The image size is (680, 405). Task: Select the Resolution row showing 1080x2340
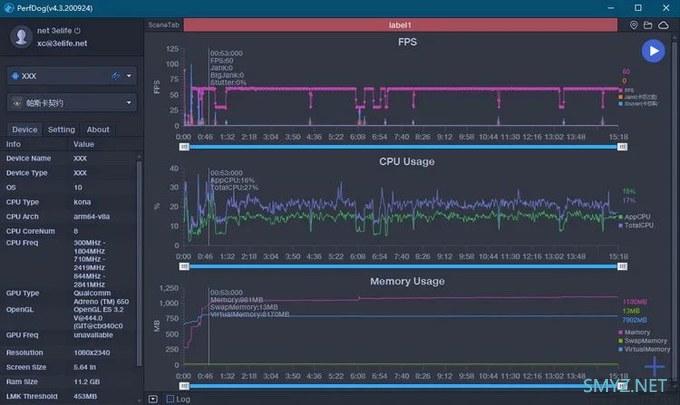pos(69,353)
